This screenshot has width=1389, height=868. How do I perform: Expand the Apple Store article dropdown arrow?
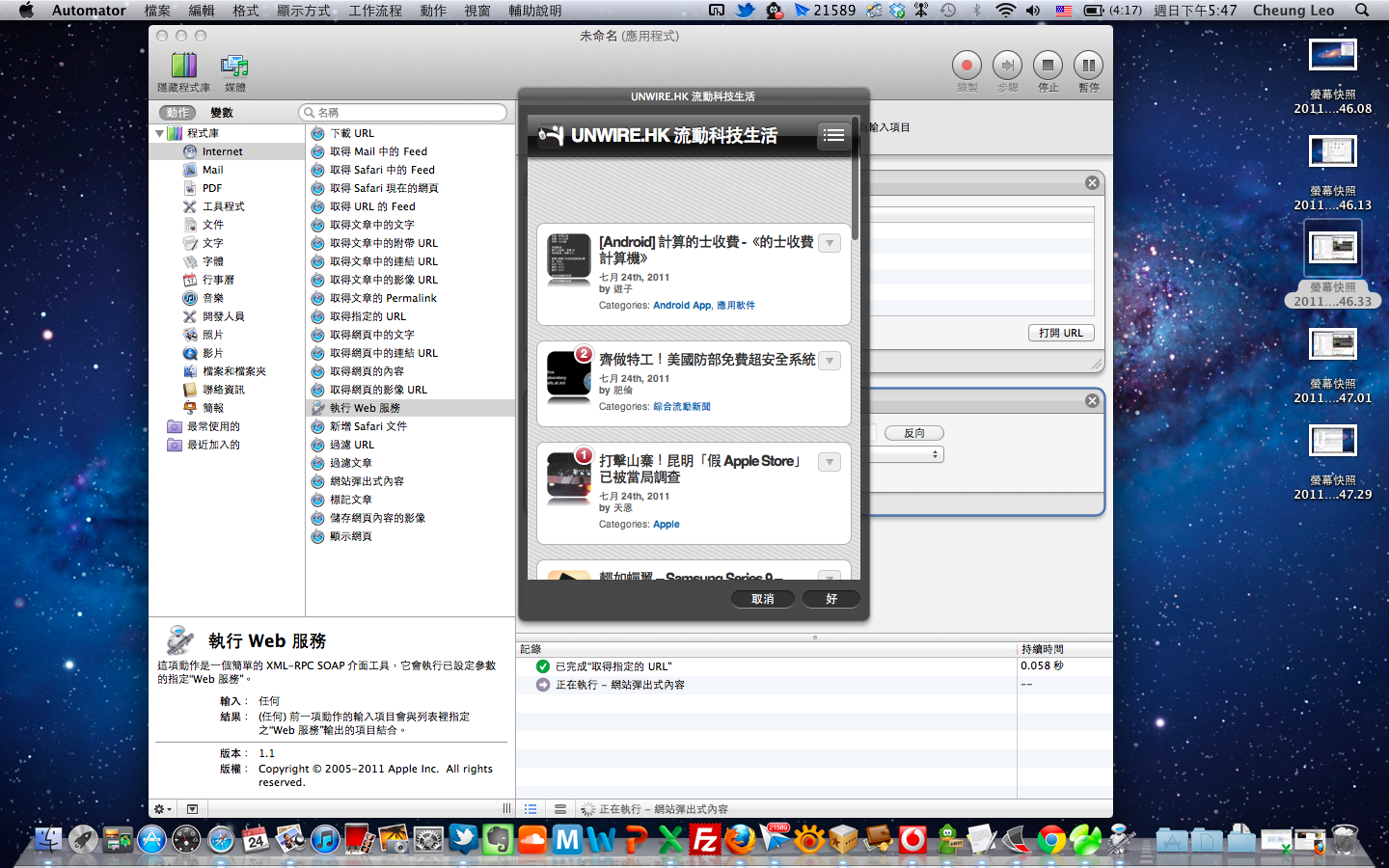pyautogui.click(x=830, y=462)
